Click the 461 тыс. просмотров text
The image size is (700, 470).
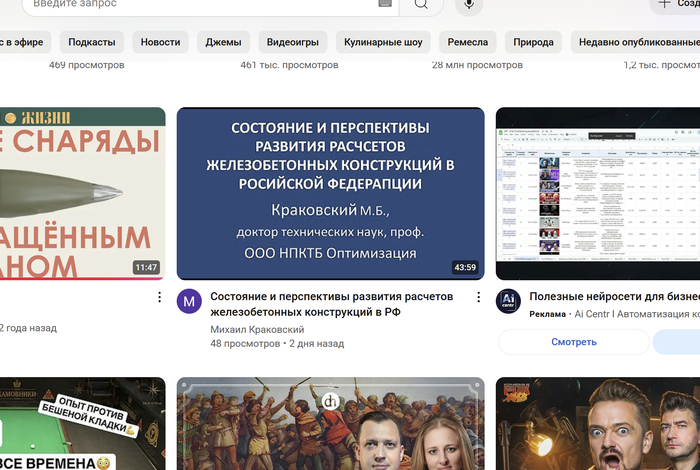tap(289, 65)
